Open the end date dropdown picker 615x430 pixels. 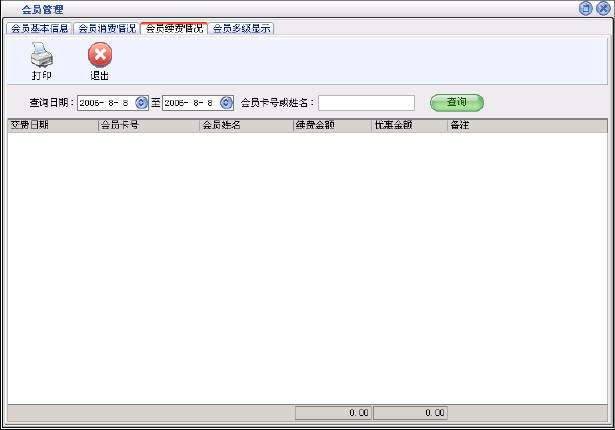tap(226, 103)
